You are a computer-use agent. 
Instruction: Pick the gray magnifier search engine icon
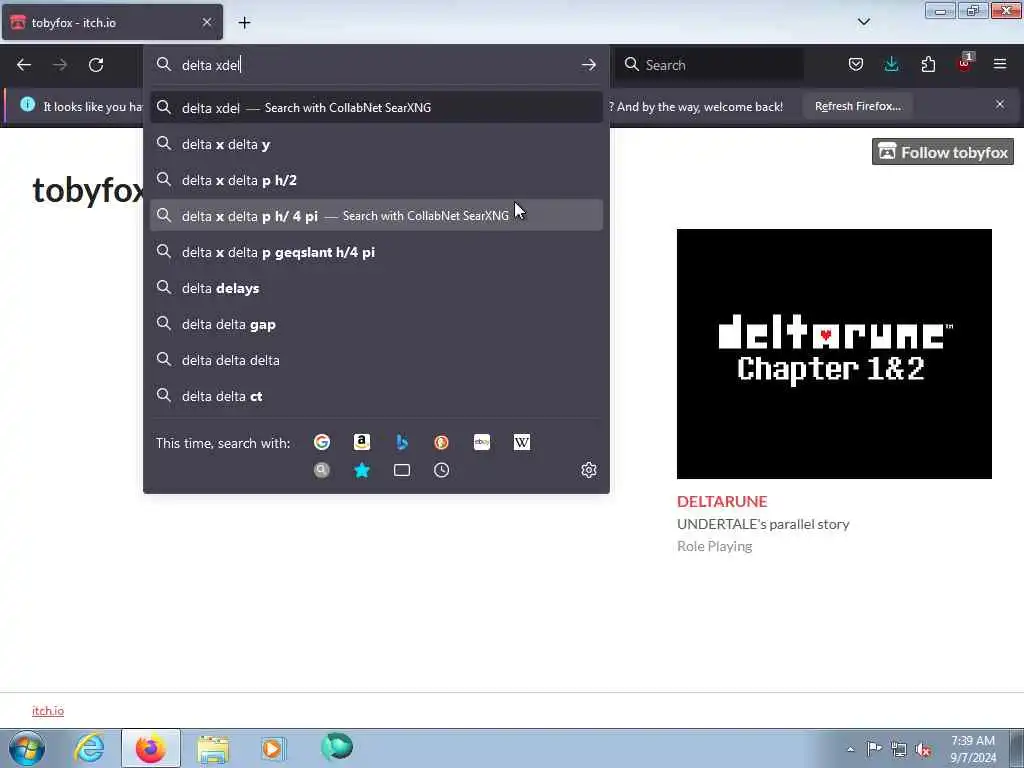tap(322, 470)
